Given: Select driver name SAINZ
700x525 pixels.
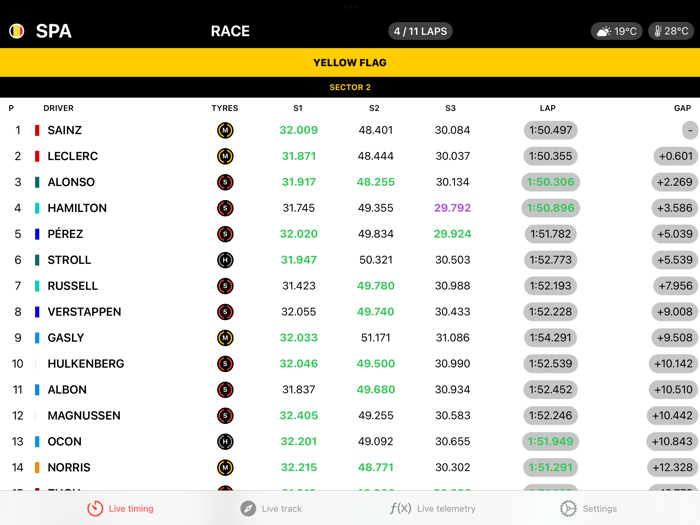Looking at the screenshot, I should click(65, 130).
